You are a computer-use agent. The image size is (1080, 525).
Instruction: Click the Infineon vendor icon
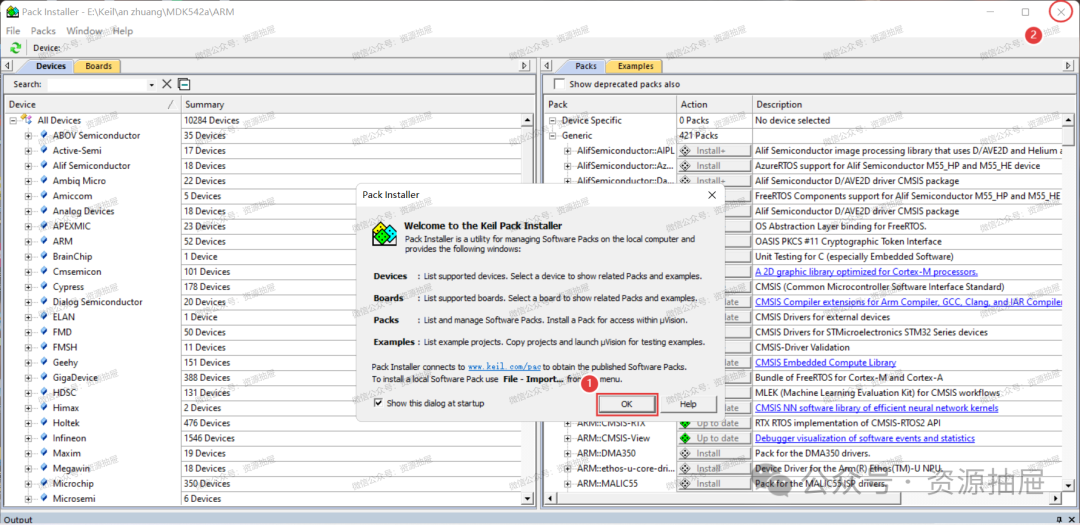point(44,438)
